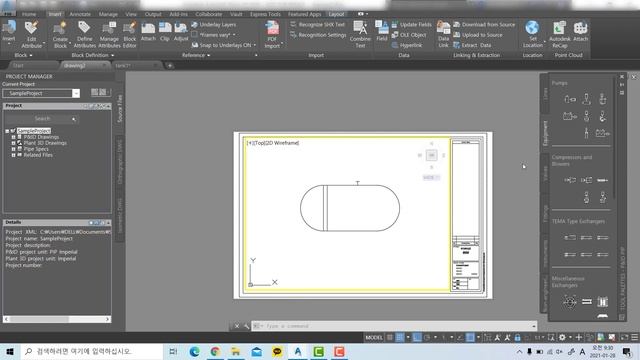The image size is (640, 360).
Task: Click the Hyperlink command
Action: click(407, 45)
